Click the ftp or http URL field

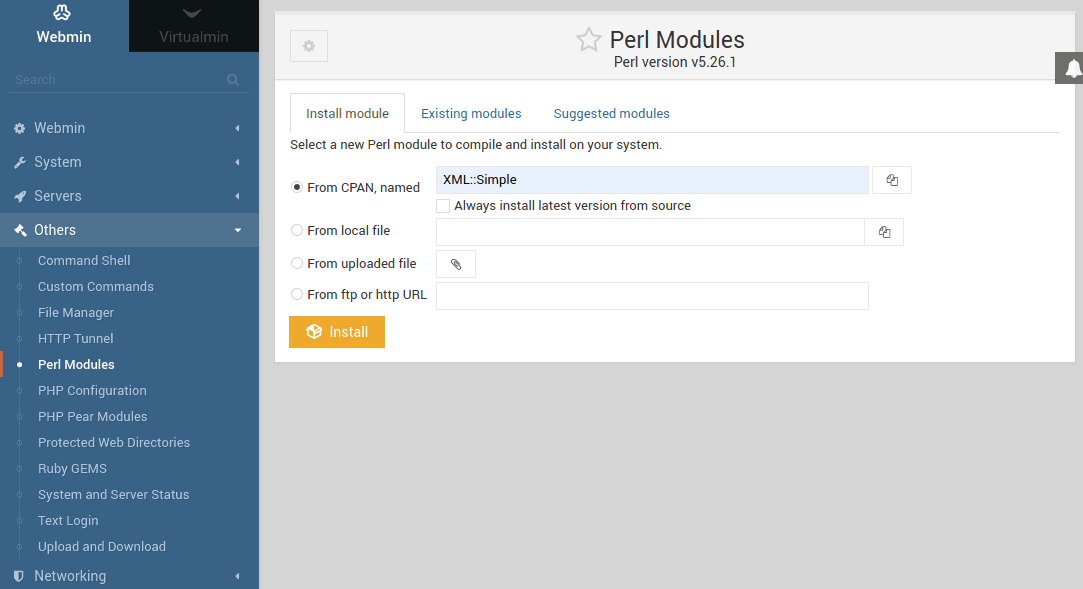pos(652,296)
